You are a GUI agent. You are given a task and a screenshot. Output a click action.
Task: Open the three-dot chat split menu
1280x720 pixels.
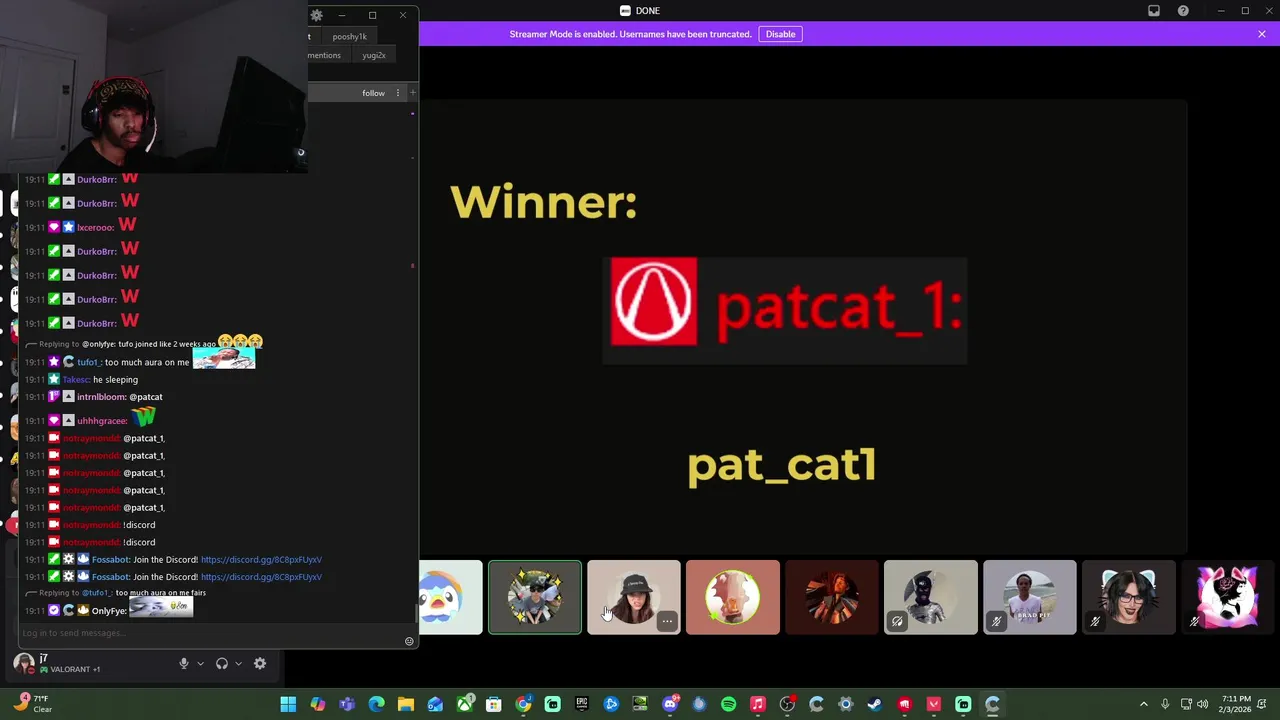pos(397,93)
